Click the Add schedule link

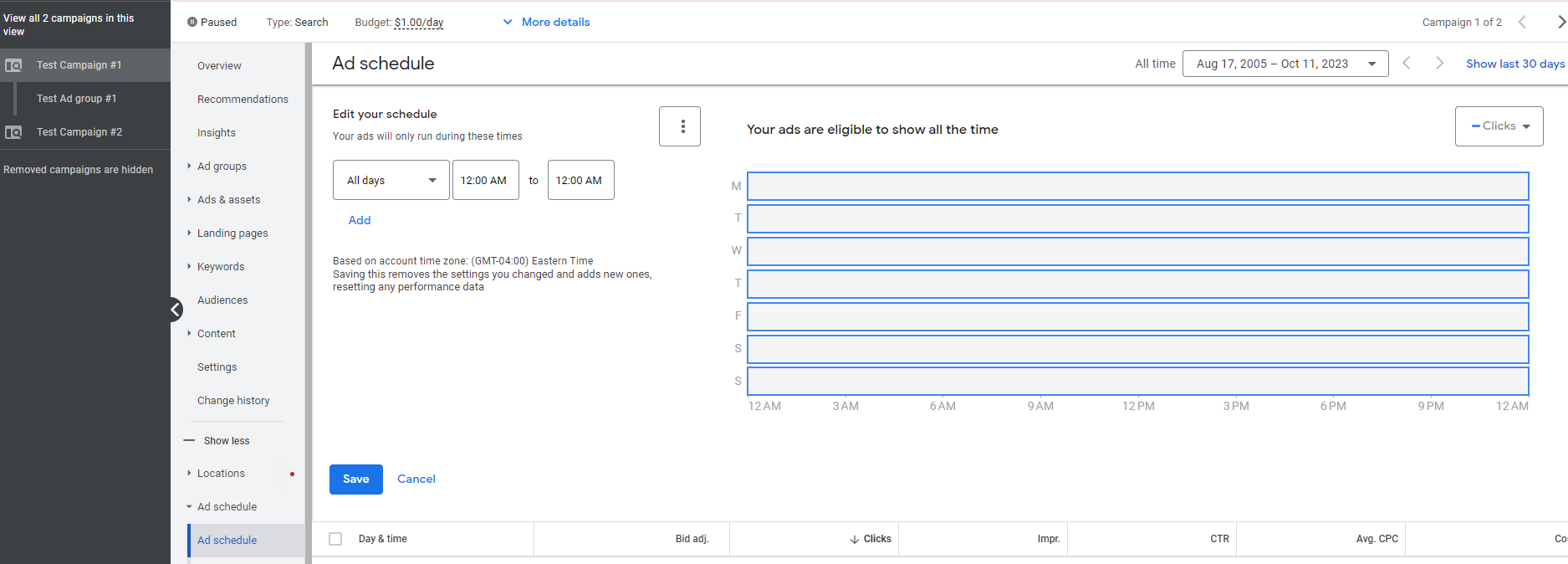click(x=360, y=220)
